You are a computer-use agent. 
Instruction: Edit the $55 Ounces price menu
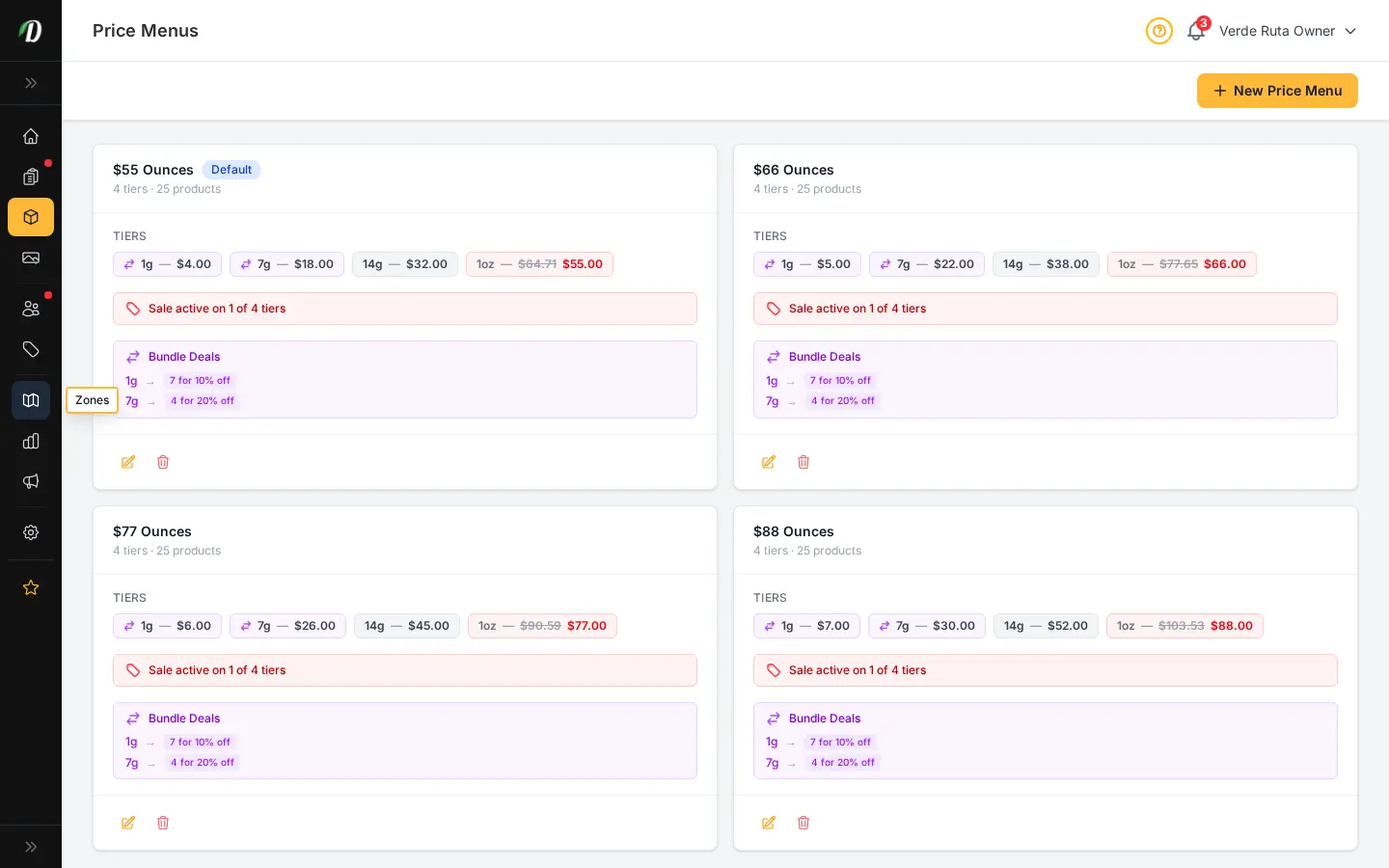click(x=128, y=462)
